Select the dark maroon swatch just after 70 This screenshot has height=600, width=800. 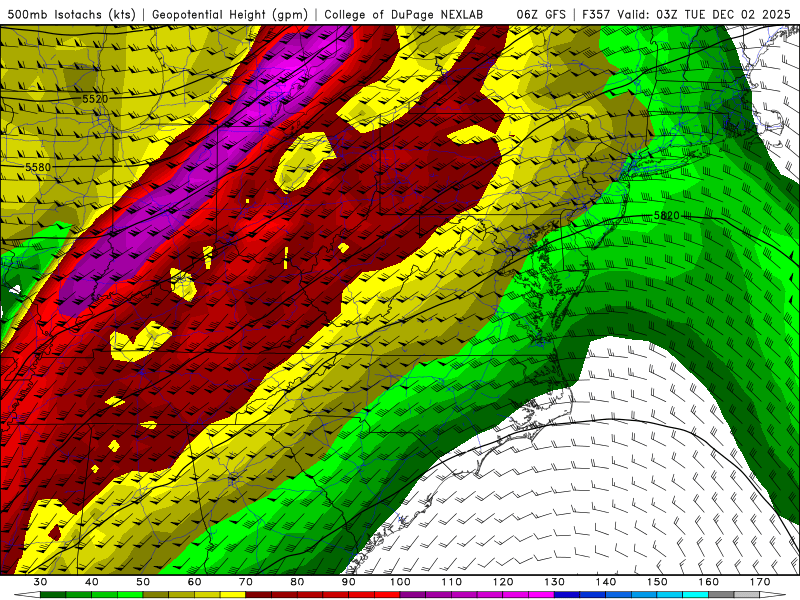pos(259,595)
